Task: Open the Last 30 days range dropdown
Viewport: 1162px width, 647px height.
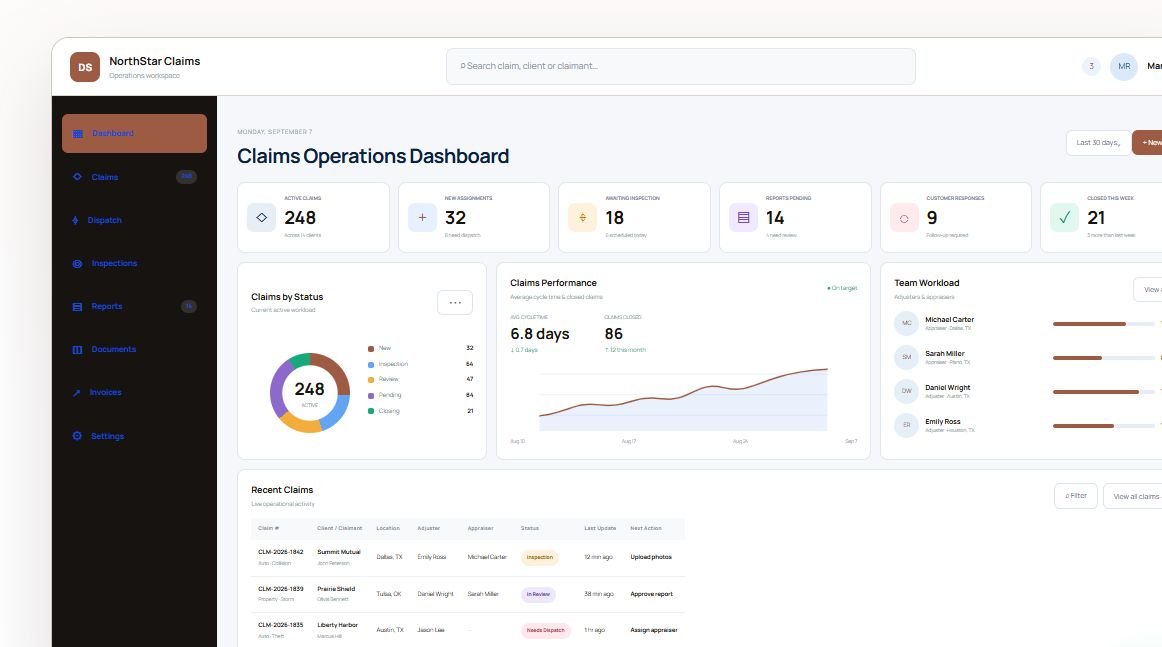Action: coord(1098,142)
